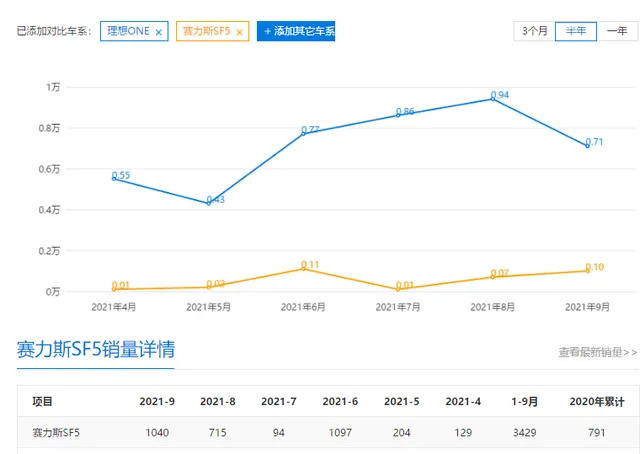Click the 添加其它车系 add button
The height and width of the screenshot is (454, 640).
[x=296, y=31]
